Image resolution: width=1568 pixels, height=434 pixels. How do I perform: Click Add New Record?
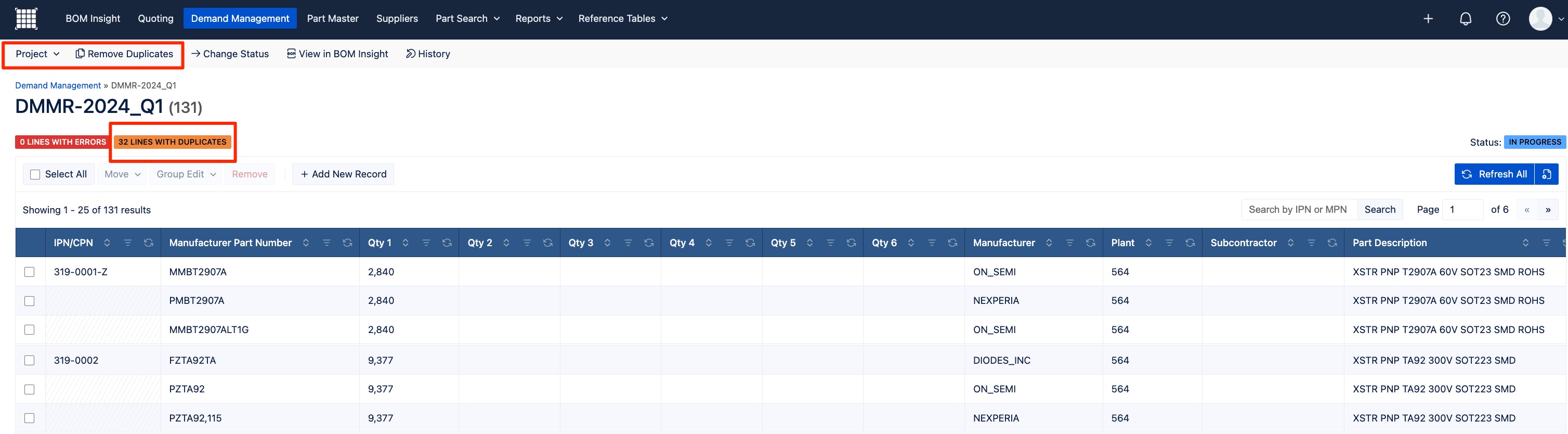(343, 174)
